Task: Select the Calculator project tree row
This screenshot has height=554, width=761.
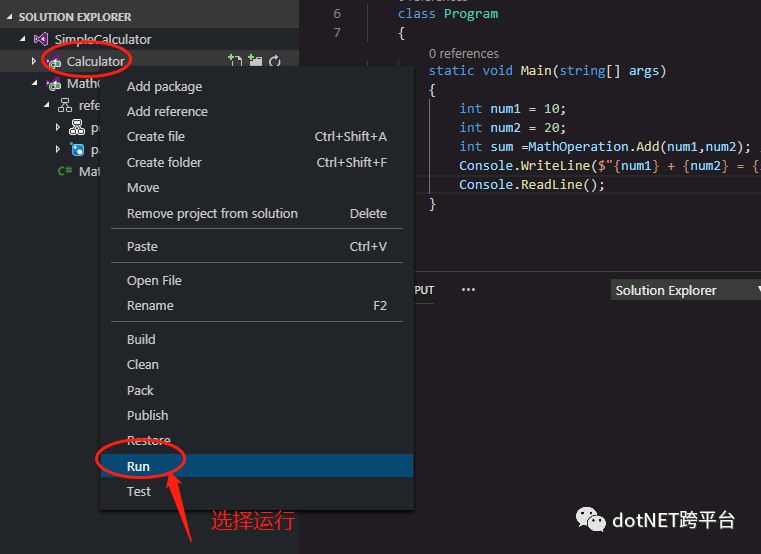Action: click(x=149, y=61)
